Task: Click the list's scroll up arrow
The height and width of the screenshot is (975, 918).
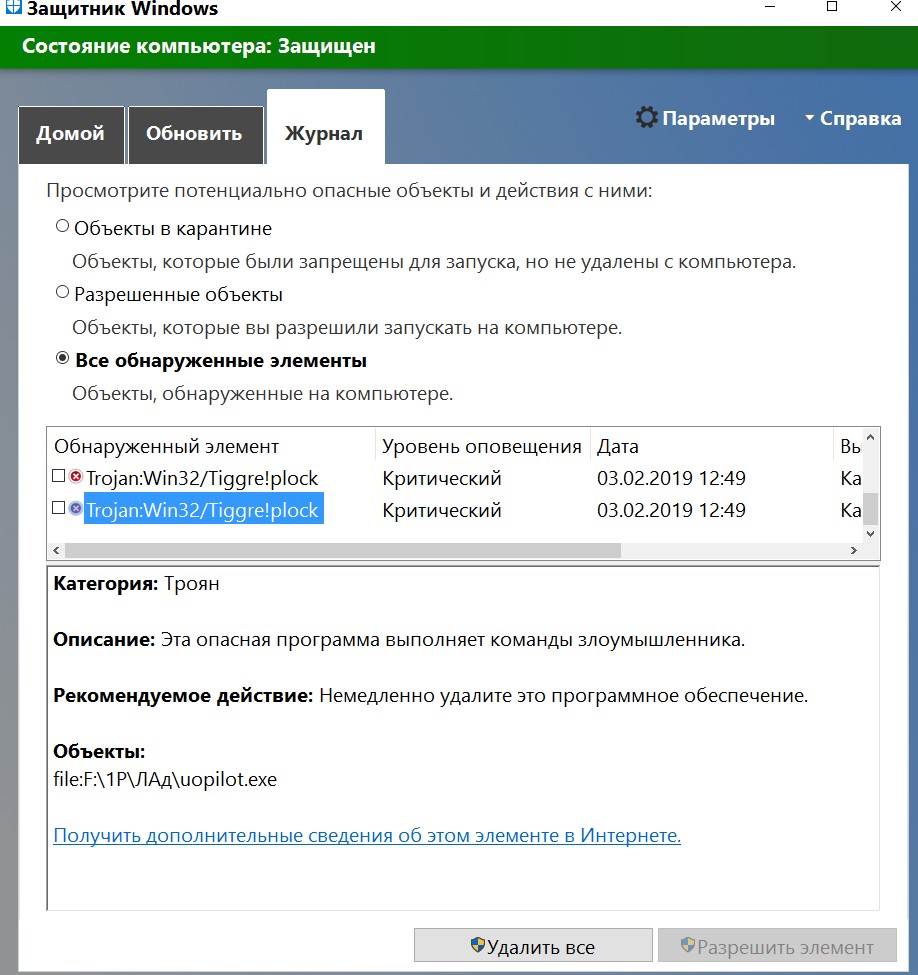Action: (871, 437)
